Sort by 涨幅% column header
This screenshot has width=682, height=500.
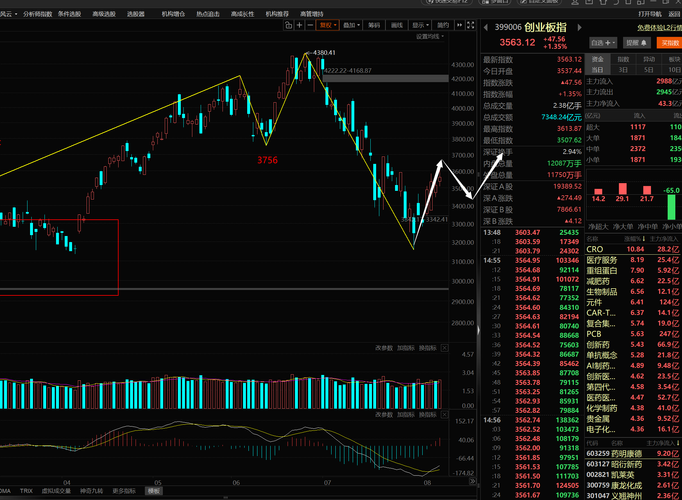635,239
